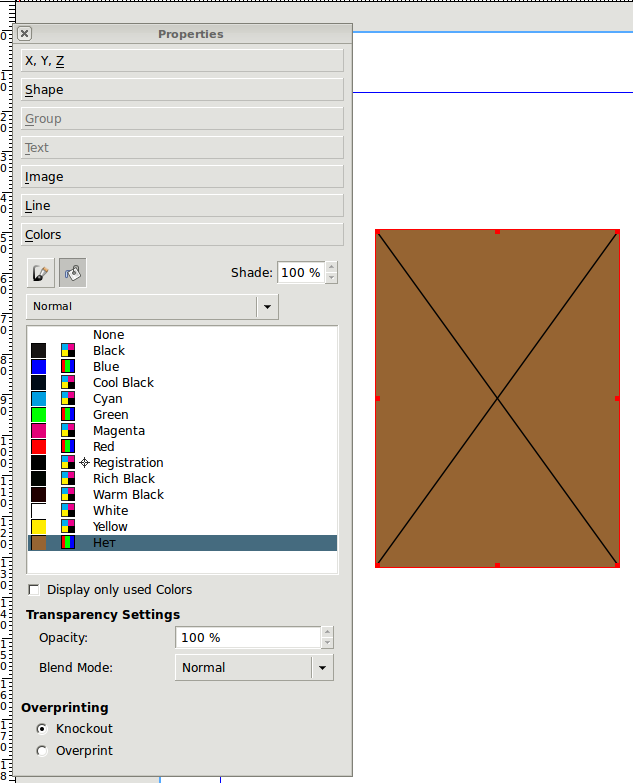Enable Display only used Colors checkbox
This screenshot has height=783, width=633.
click(x=35, y=590)
